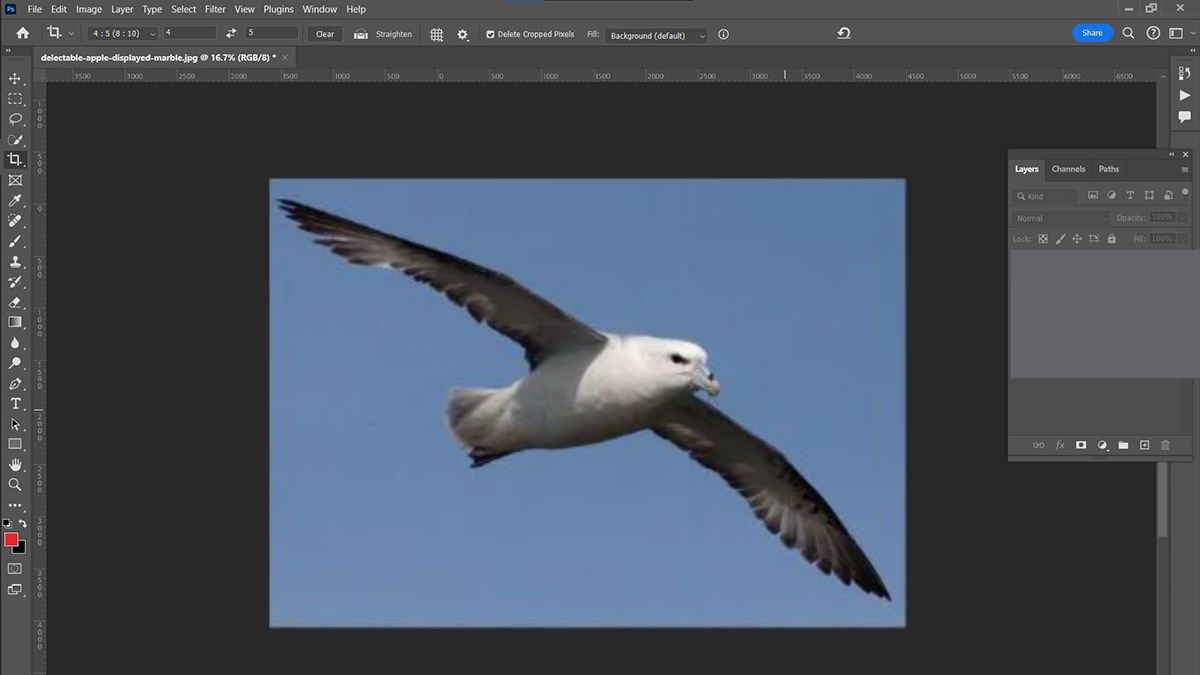This screenshot has height=675, width=1200.
Task: Open the Filter menu
Action: tap(215, 9)
